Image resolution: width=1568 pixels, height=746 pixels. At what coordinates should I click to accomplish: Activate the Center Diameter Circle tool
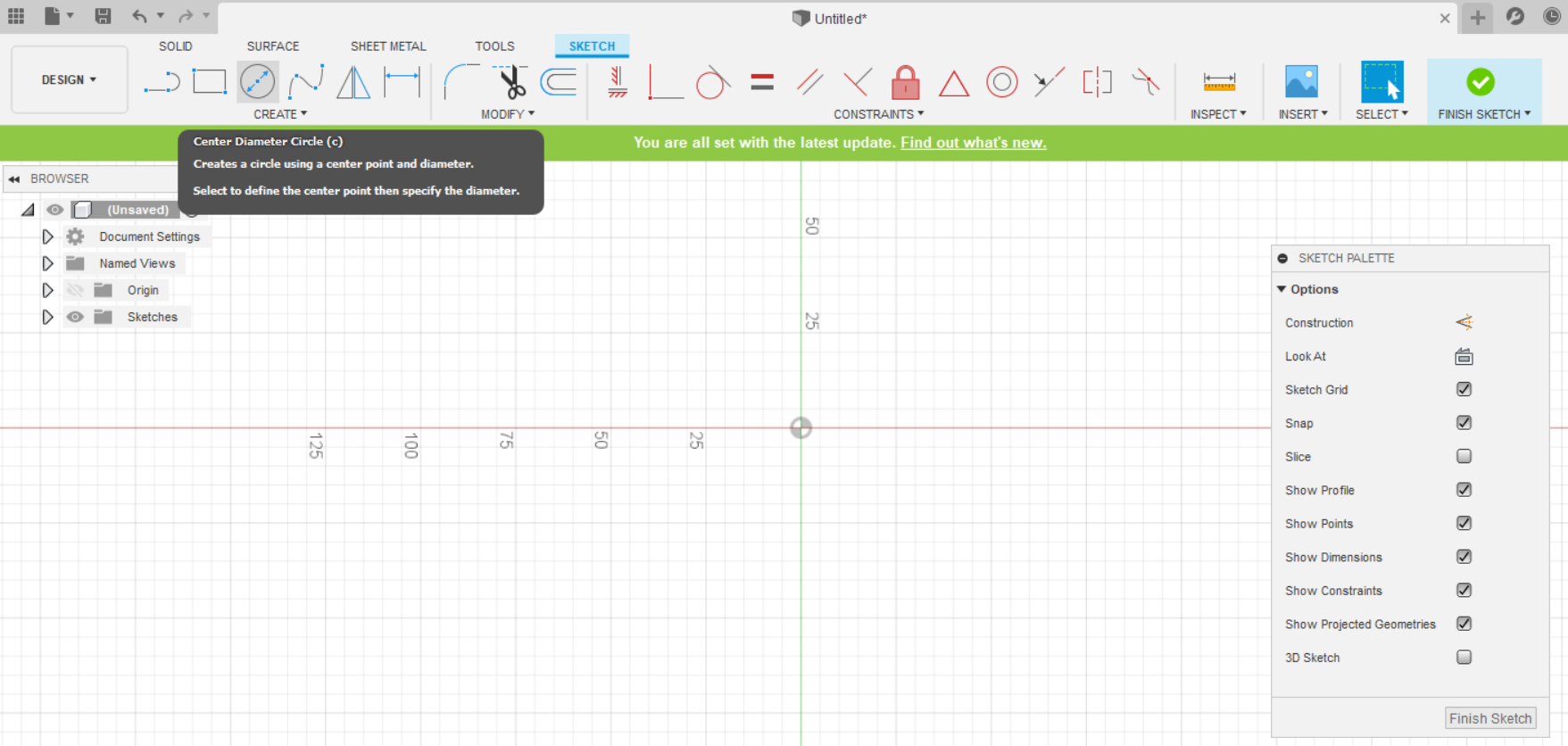(x=258, y=82)
